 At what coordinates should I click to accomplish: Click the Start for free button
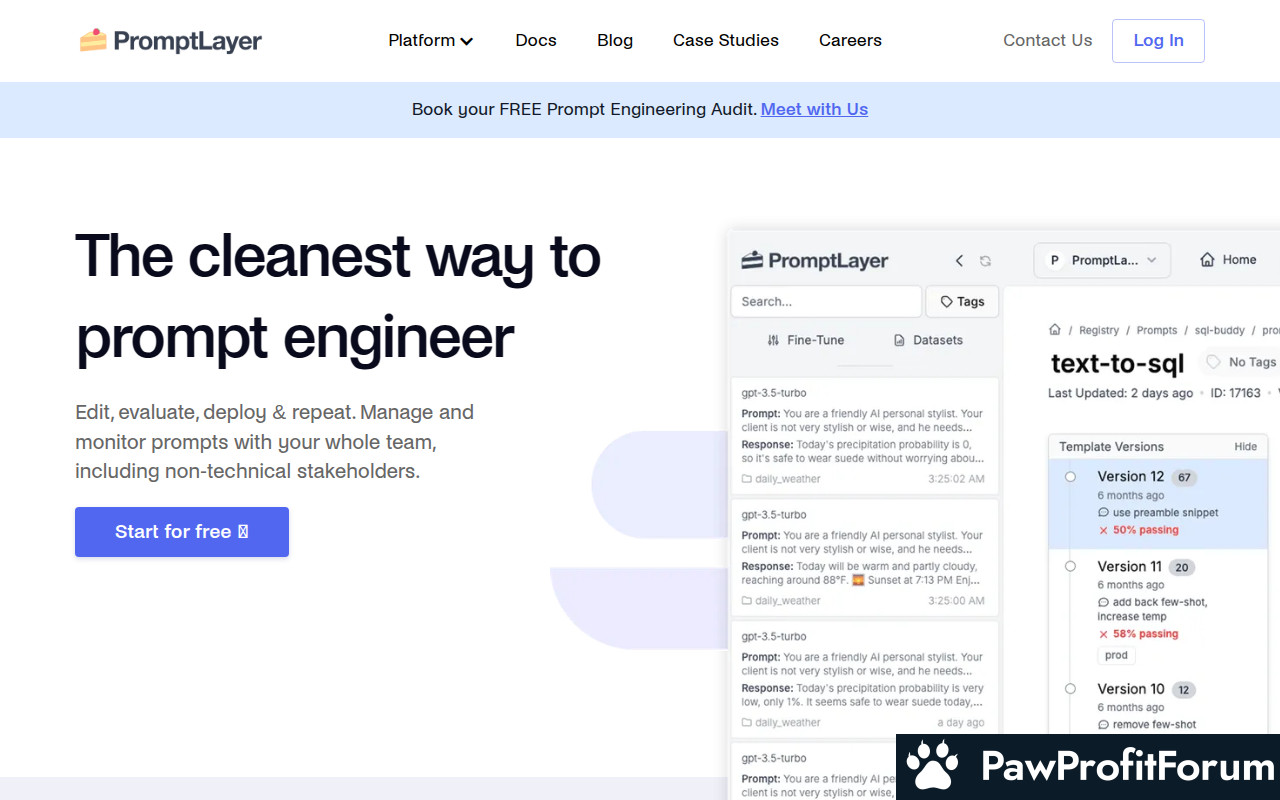click(182, 532)
